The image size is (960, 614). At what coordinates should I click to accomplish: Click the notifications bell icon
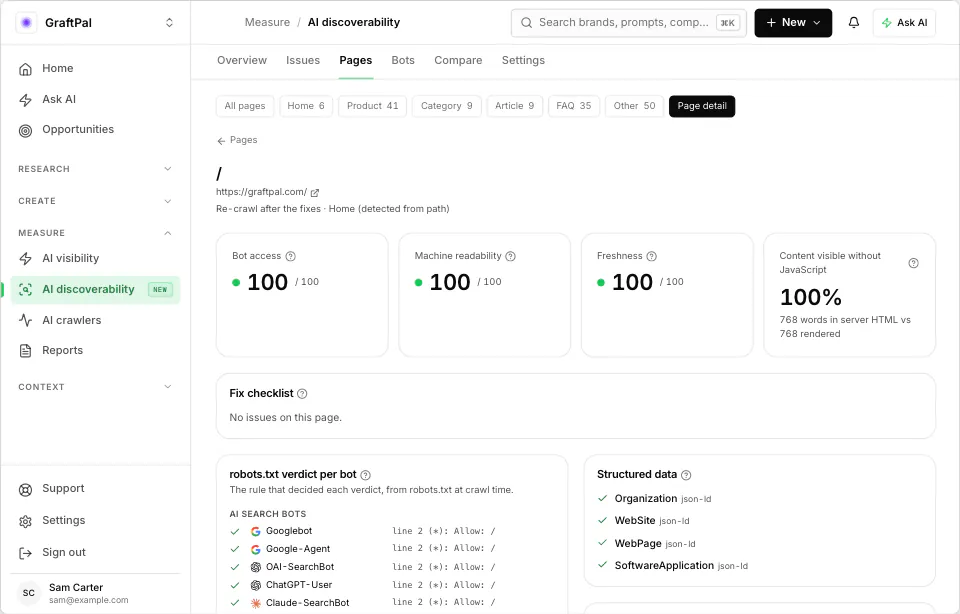(853, 23)
